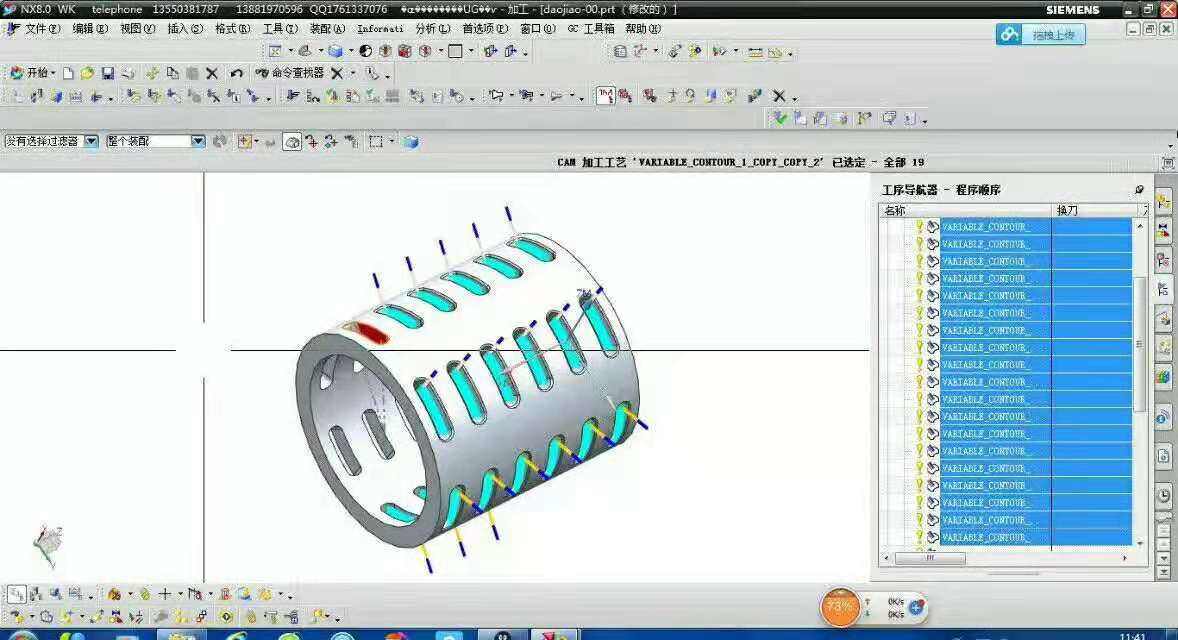Open the whole-assembly scope dropdown
Image resolution: width=1178 pixels, height=640 pixels.
tap(197, 142)
